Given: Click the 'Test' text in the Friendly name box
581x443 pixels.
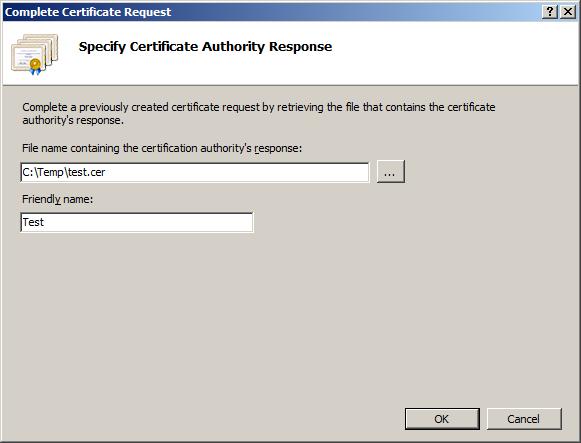Looking at the screenshot, I should [33, 222].
